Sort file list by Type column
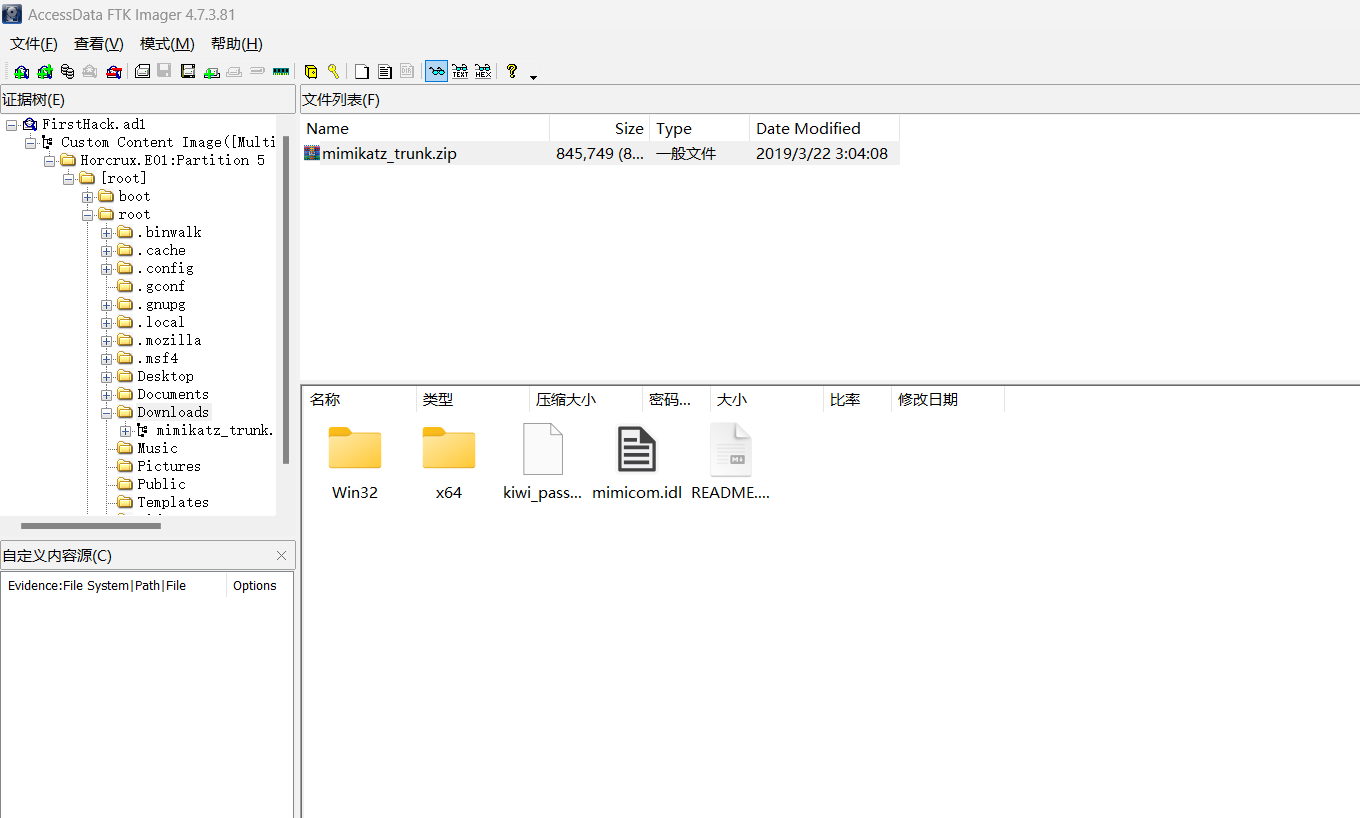The width and height of the screenshot is (1360, 818). (x=700, y=128)
